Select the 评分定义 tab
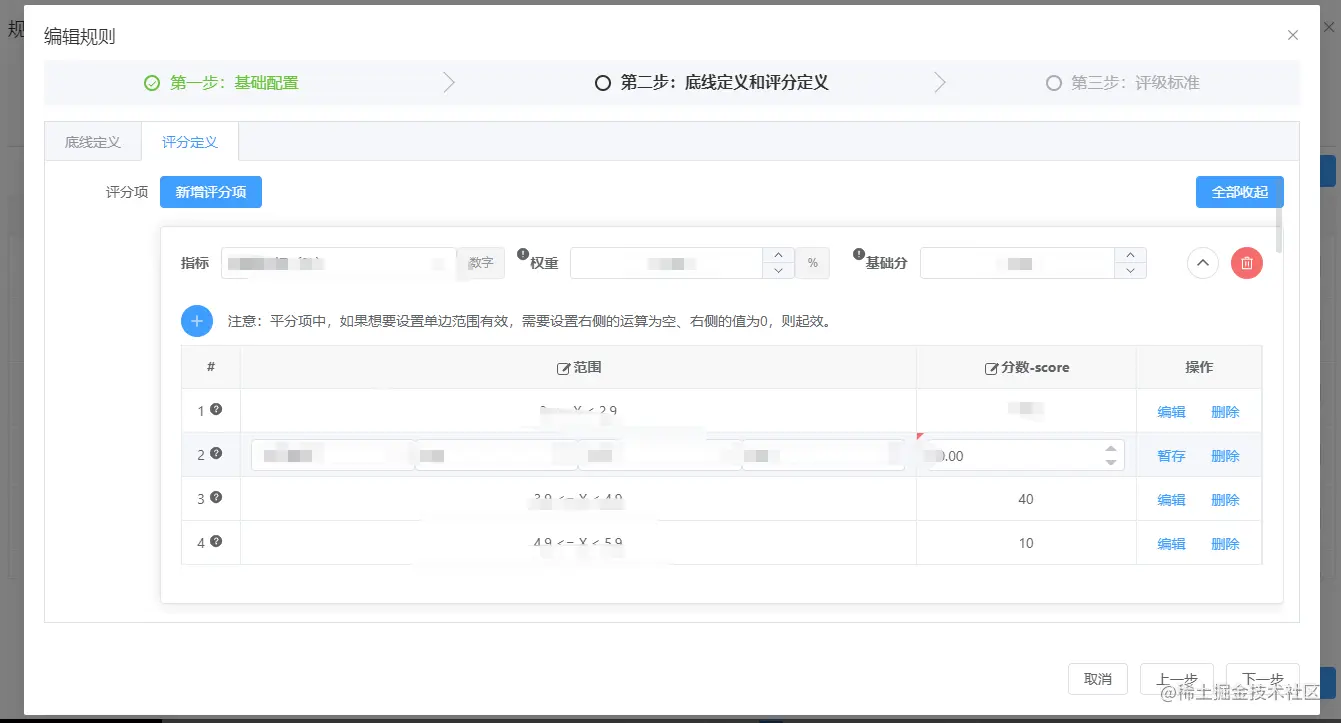 (x=190, y=142)
